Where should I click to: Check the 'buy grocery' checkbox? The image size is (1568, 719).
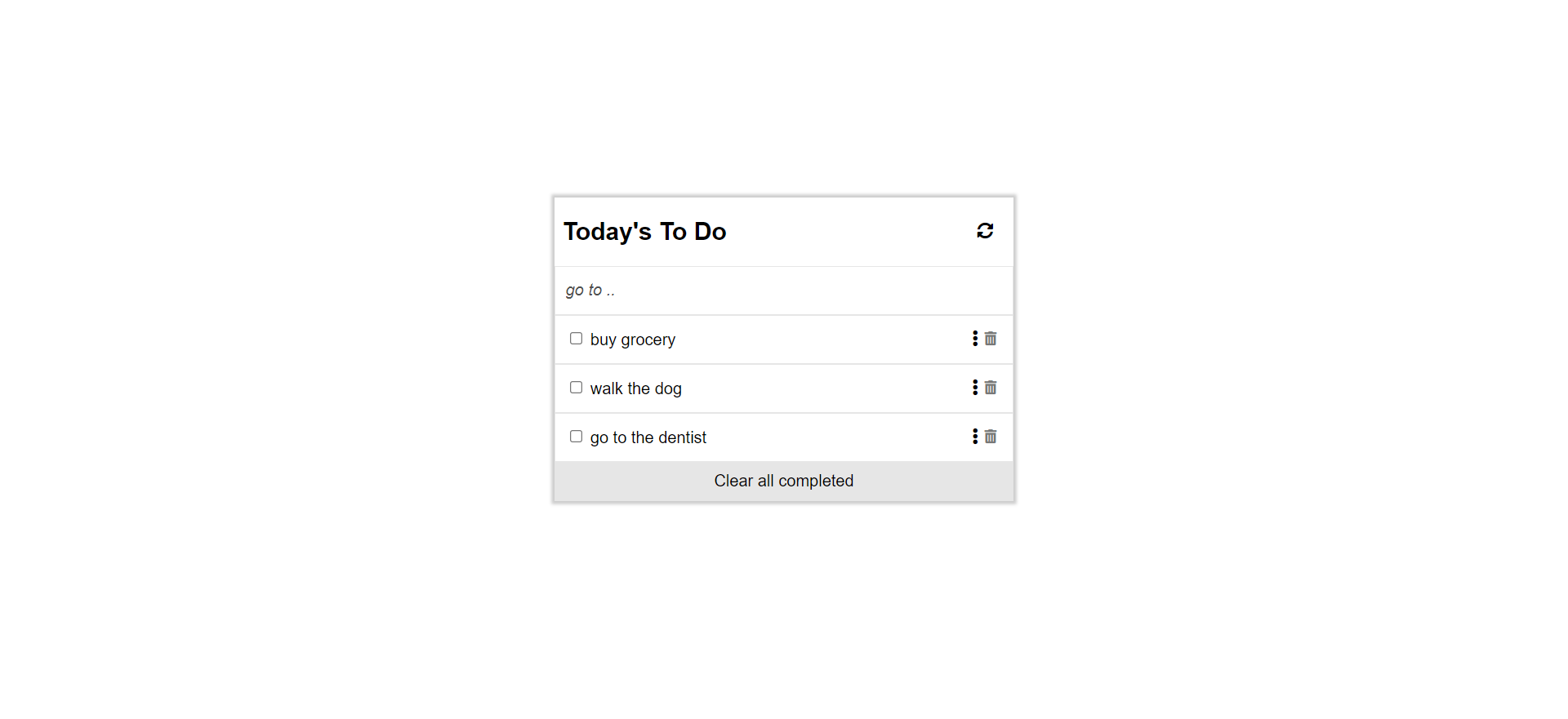coord(576,338)
